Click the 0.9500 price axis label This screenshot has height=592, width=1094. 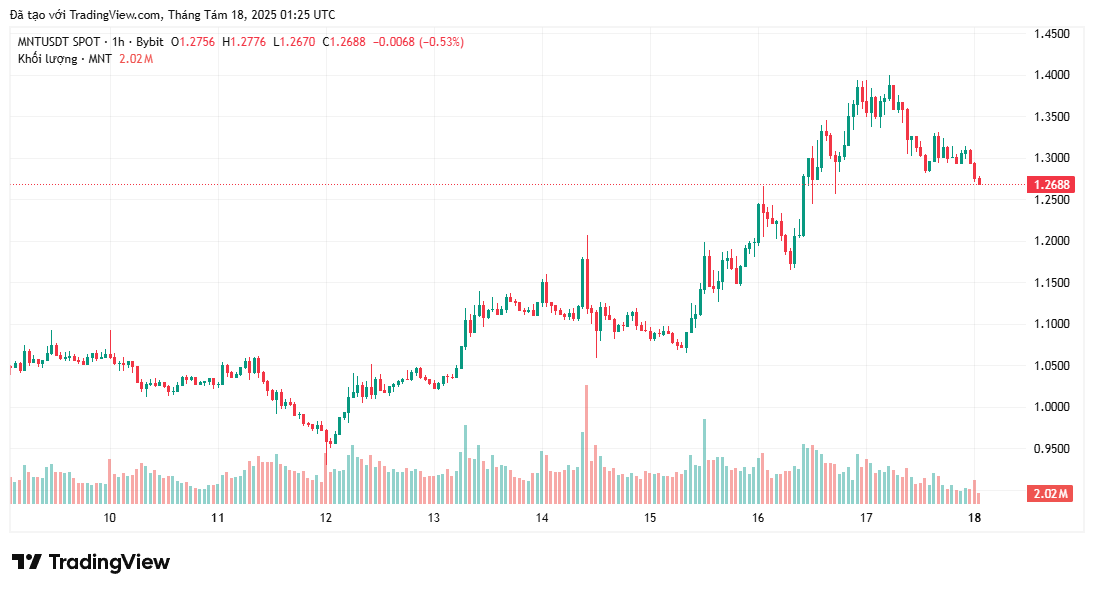[1051, 449]
